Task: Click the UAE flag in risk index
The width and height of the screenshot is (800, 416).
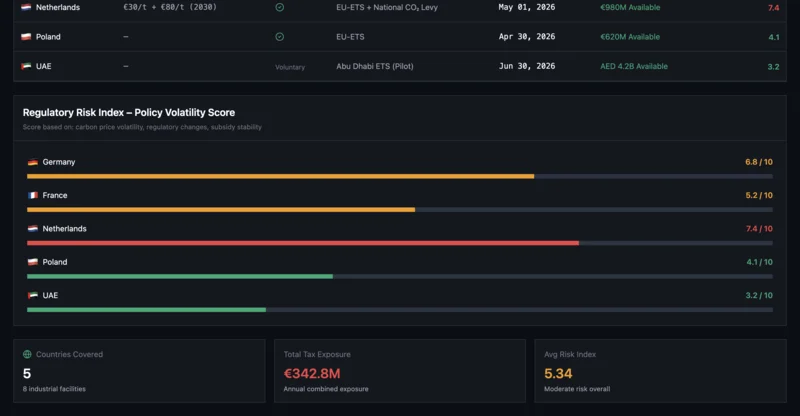Action: pos(32,296)
